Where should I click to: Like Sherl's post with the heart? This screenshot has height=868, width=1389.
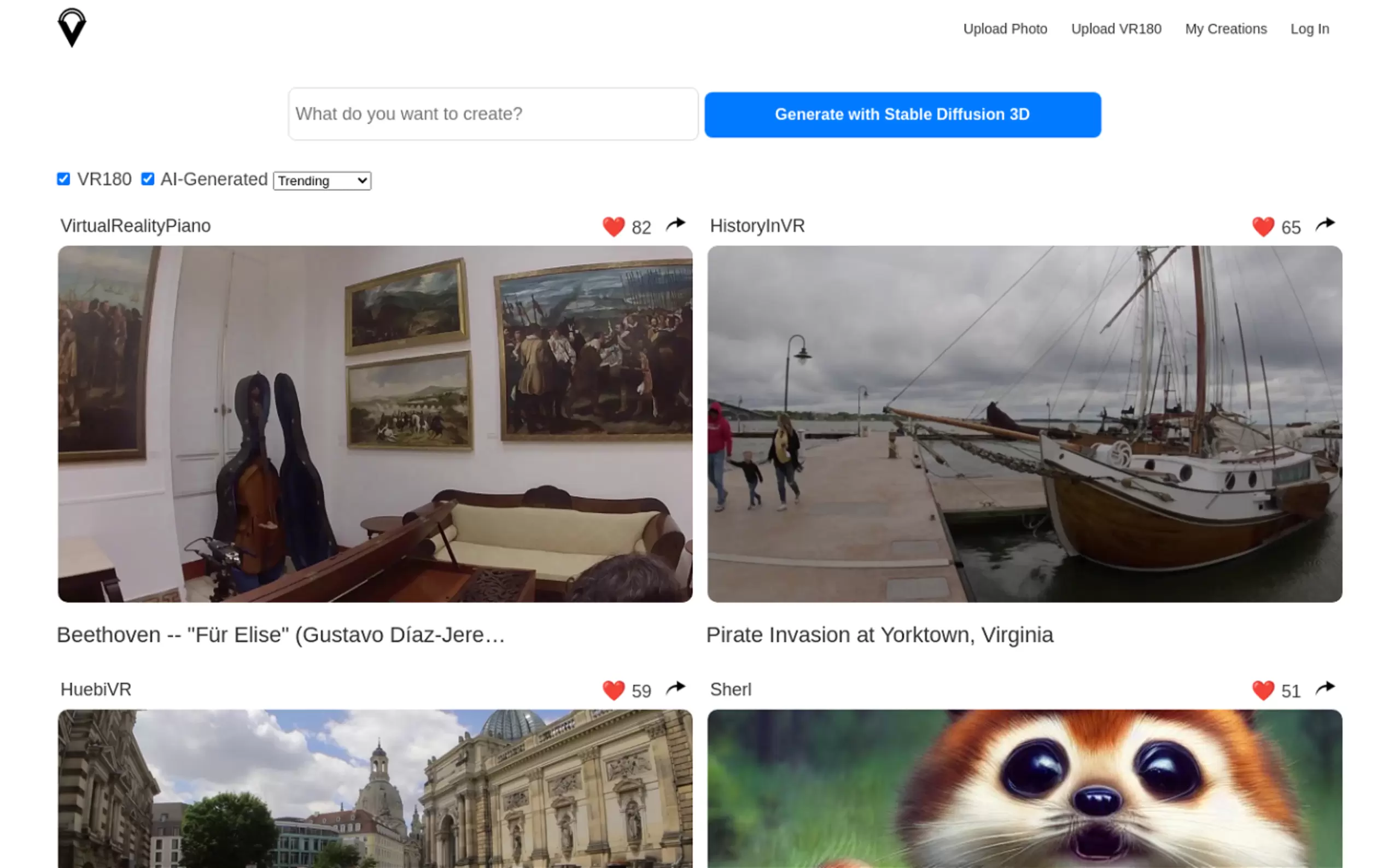click(x=1262, y=690)
